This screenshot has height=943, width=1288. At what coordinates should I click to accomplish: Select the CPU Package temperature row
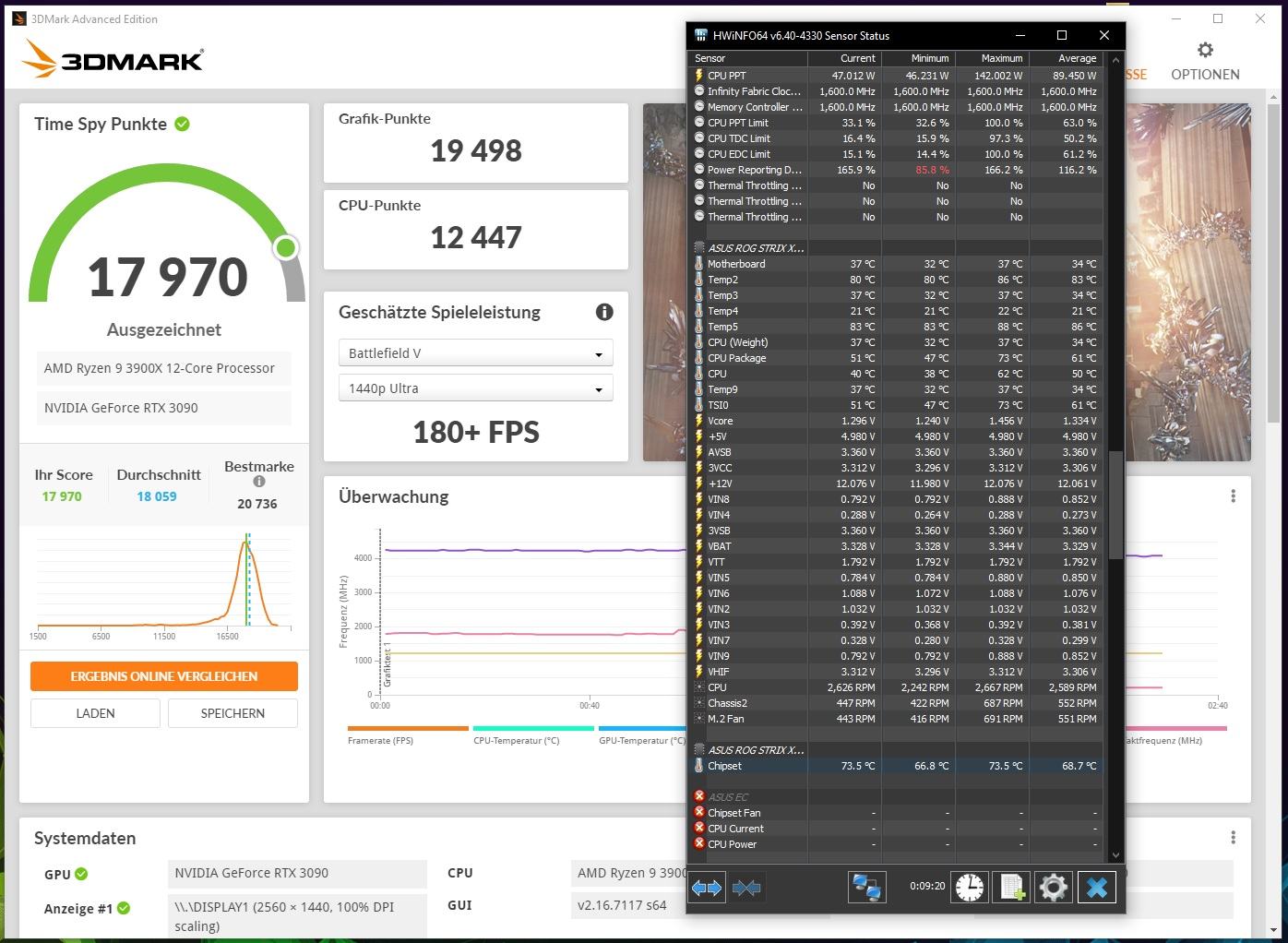[x=896, y=358]
